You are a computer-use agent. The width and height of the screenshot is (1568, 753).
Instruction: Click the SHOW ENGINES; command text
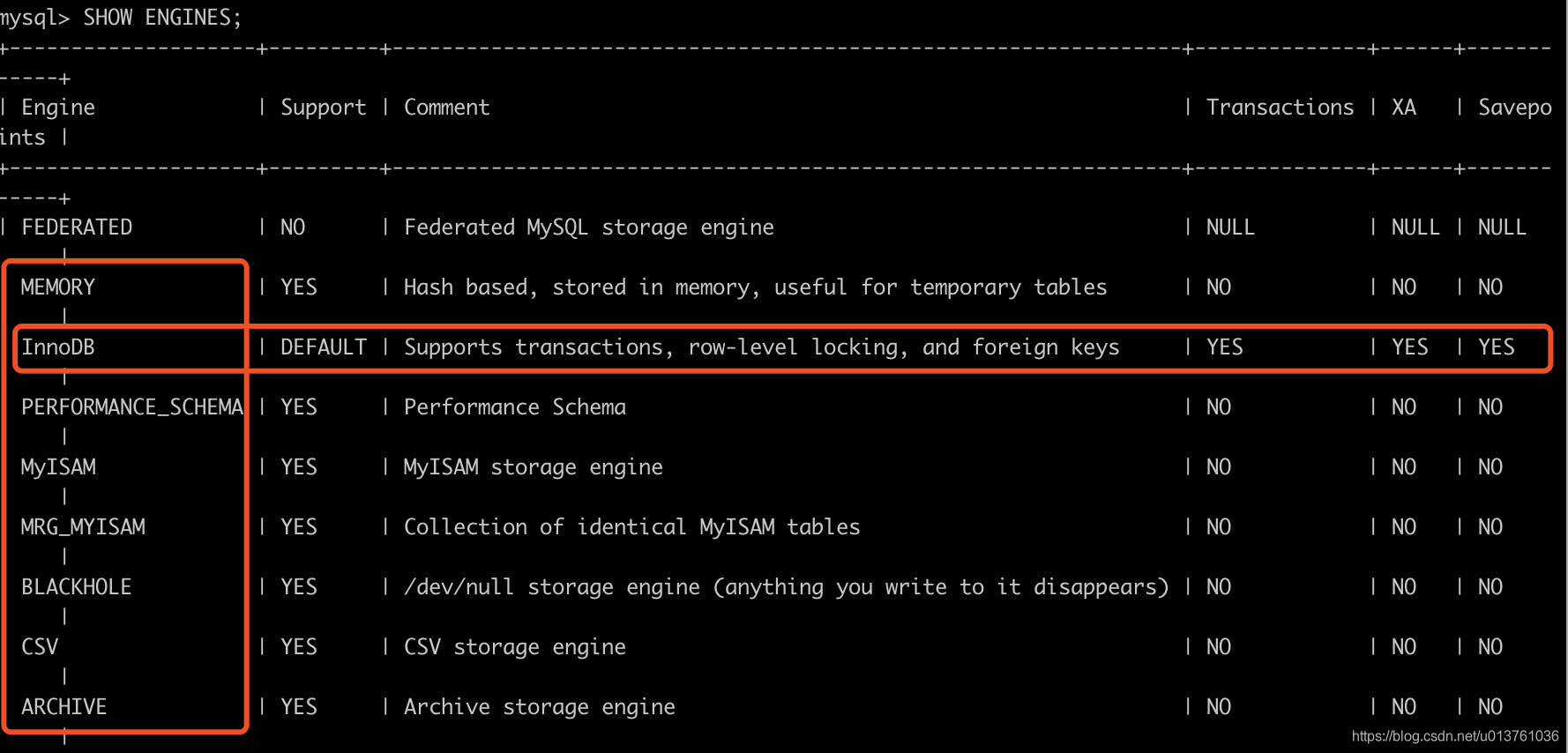(162, 18)
